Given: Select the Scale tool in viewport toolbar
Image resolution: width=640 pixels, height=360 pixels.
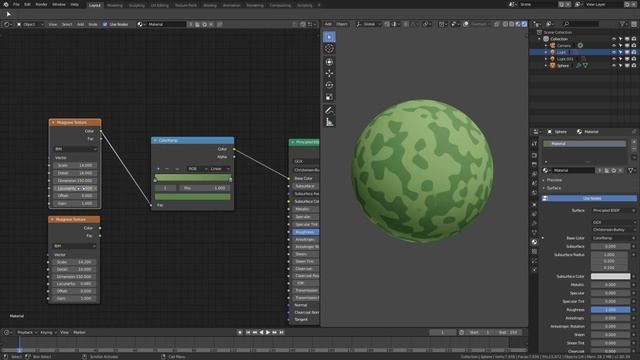Looking at the screenshot, I should [x=329, y=97].
